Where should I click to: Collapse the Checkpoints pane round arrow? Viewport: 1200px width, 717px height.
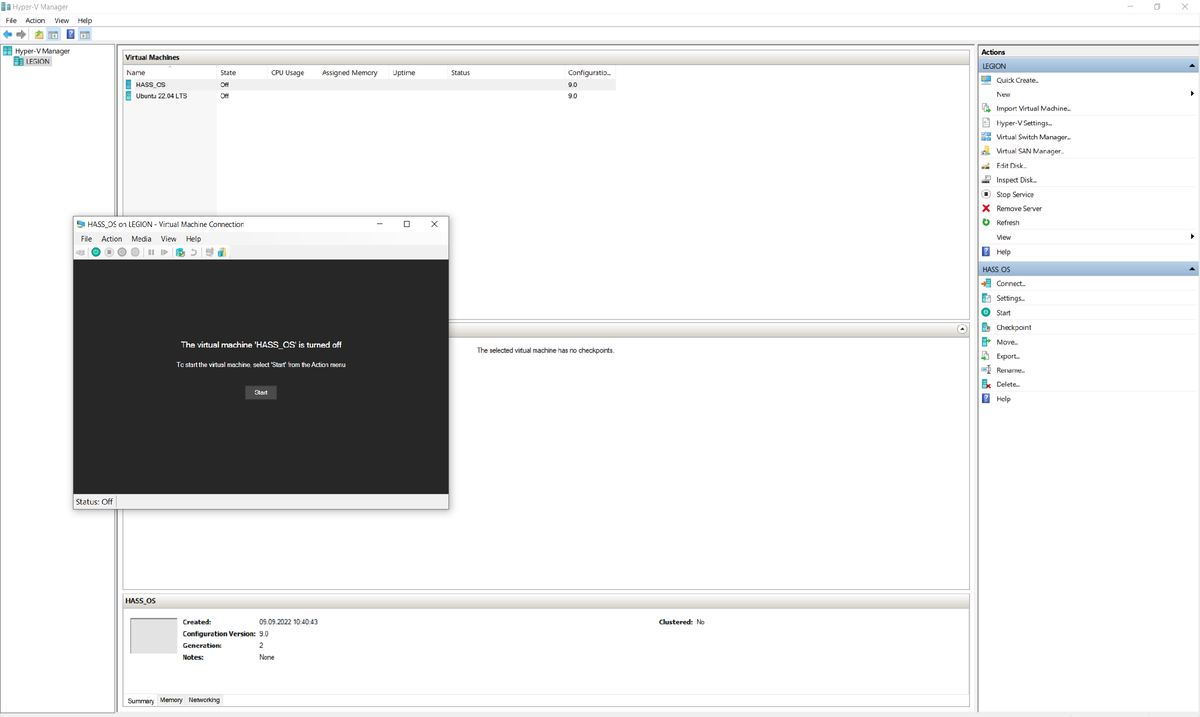point(962,329)
